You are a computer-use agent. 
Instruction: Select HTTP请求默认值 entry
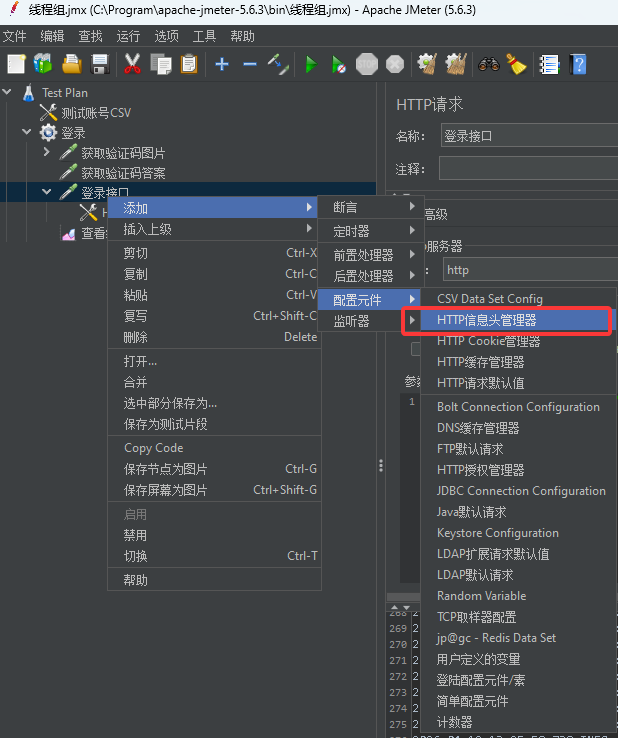(518, 383)
